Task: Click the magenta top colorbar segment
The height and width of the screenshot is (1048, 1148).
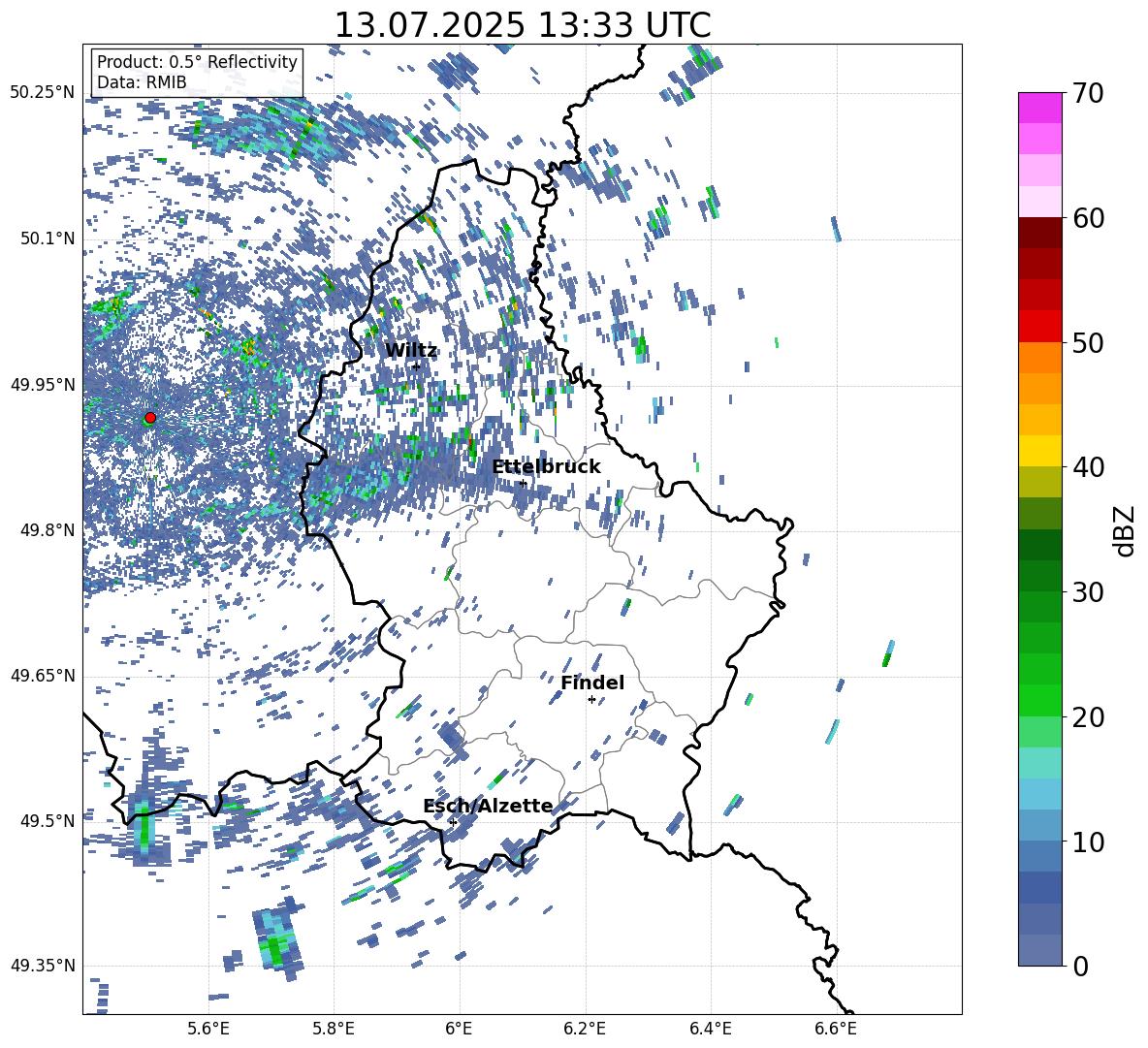Action: [x=1039, y=108]
